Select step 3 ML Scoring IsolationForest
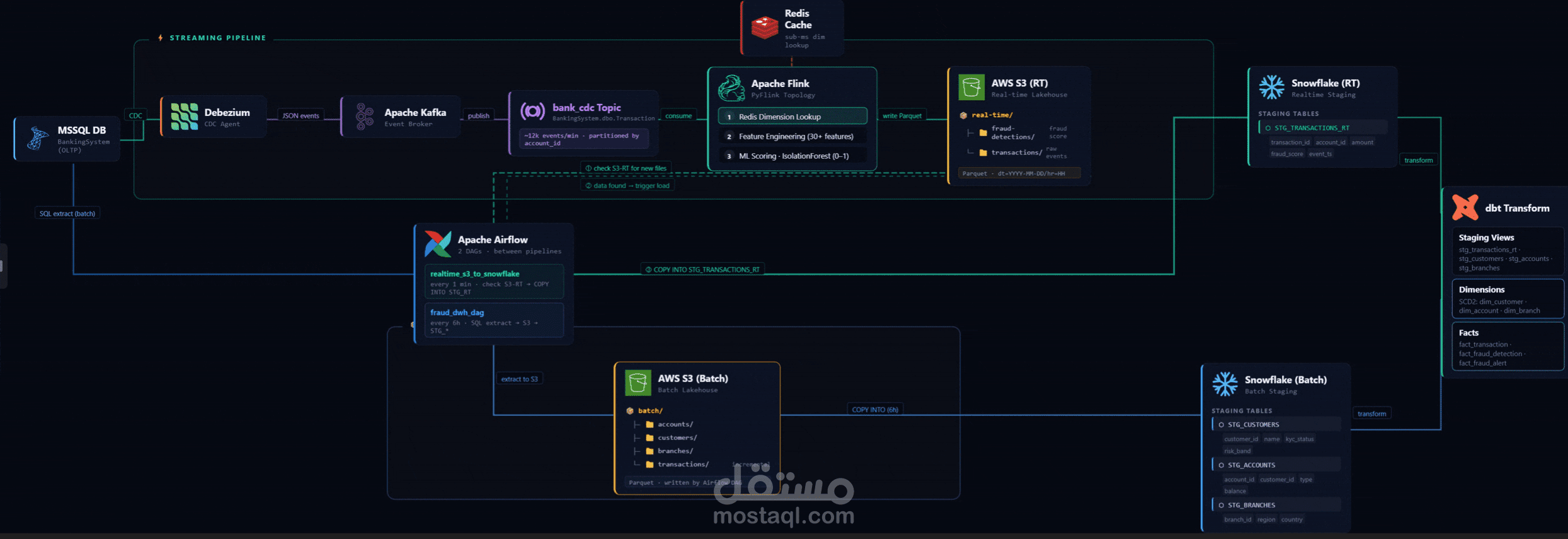1568x539 pixels. [x=793, y=156]
